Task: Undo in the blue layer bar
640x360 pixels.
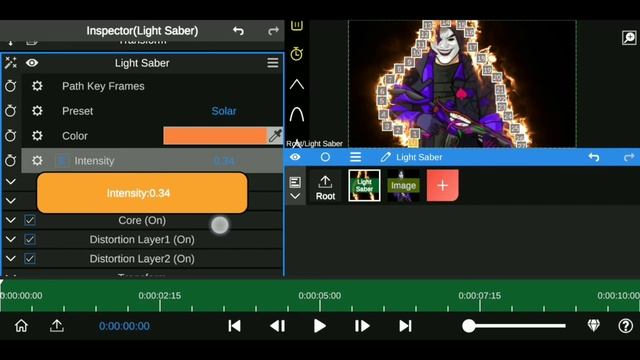Action: [594, 157]
